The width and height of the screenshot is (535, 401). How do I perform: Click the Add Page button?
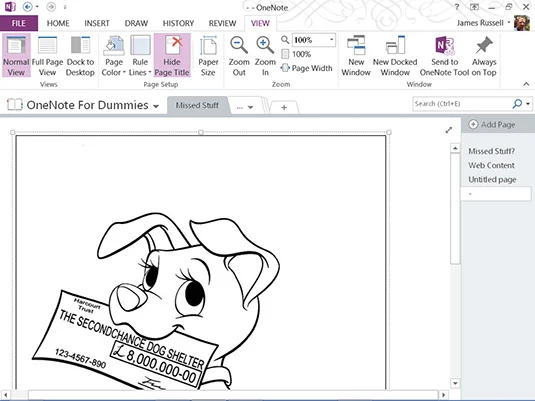pyautogui.click(x=491, y=125)
